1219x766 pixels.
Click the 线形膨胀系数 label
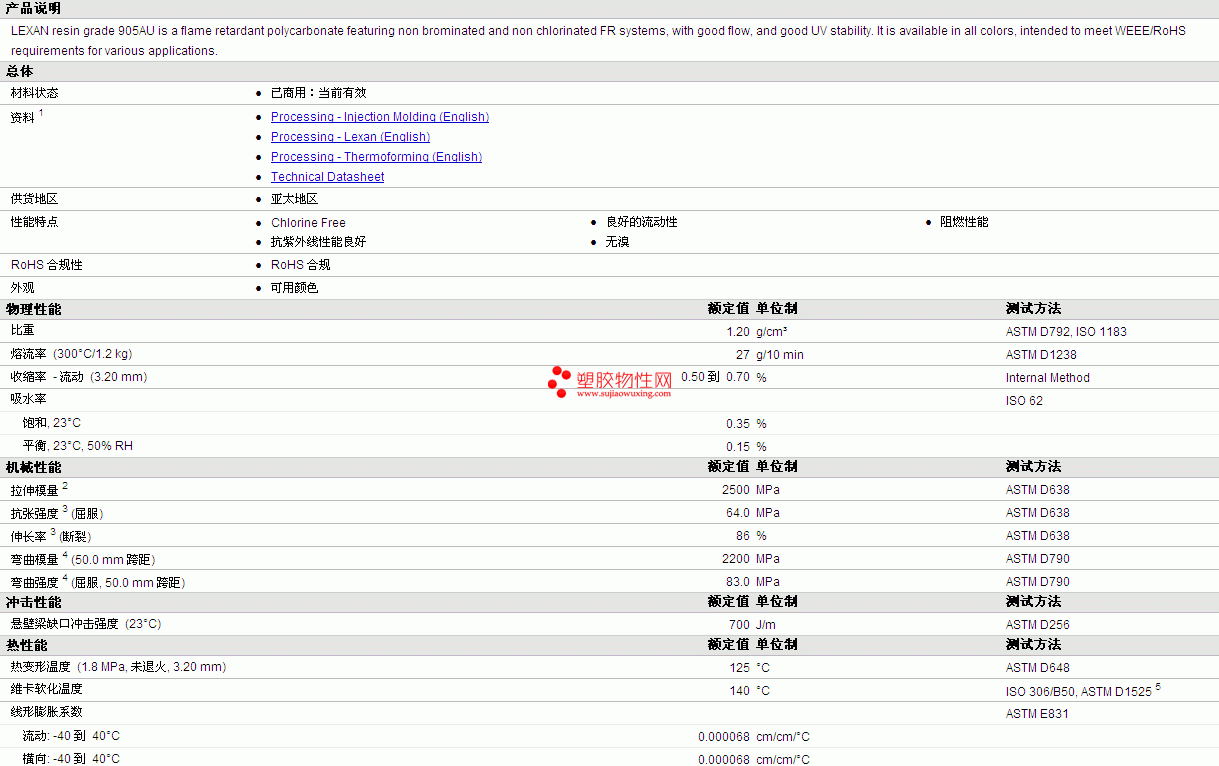[x=47, y=712]
